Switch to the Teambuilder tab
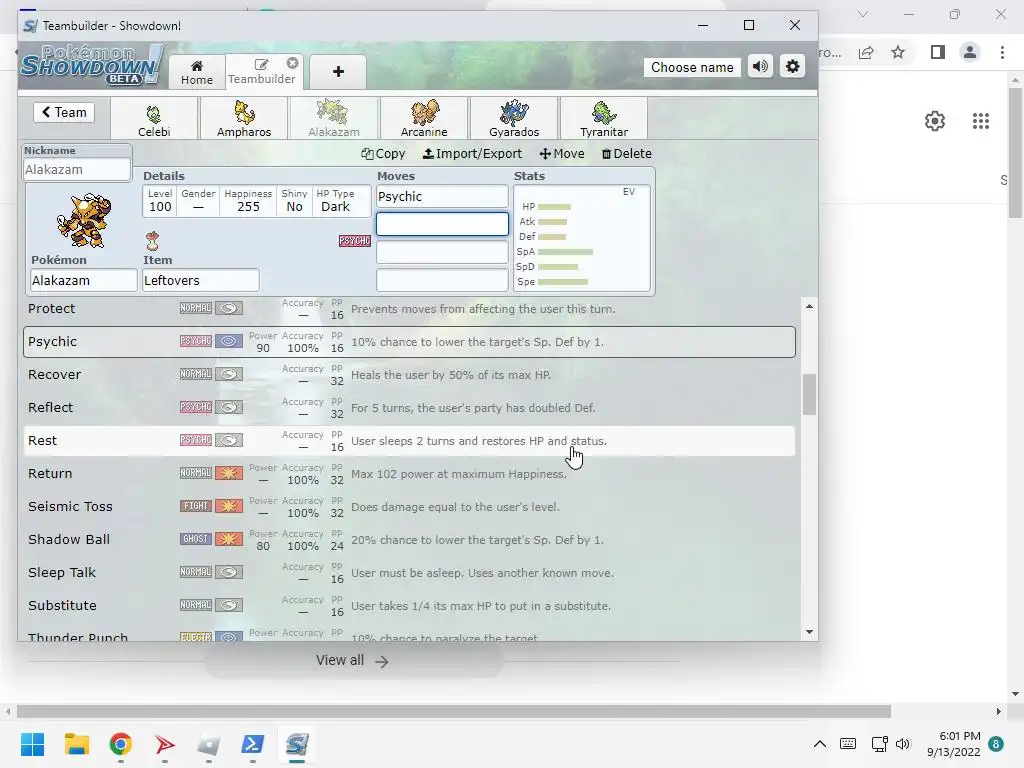 261,72
